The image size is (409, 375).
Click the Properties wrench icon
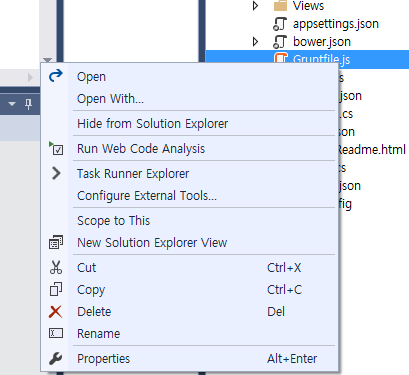tap(55, 359)
